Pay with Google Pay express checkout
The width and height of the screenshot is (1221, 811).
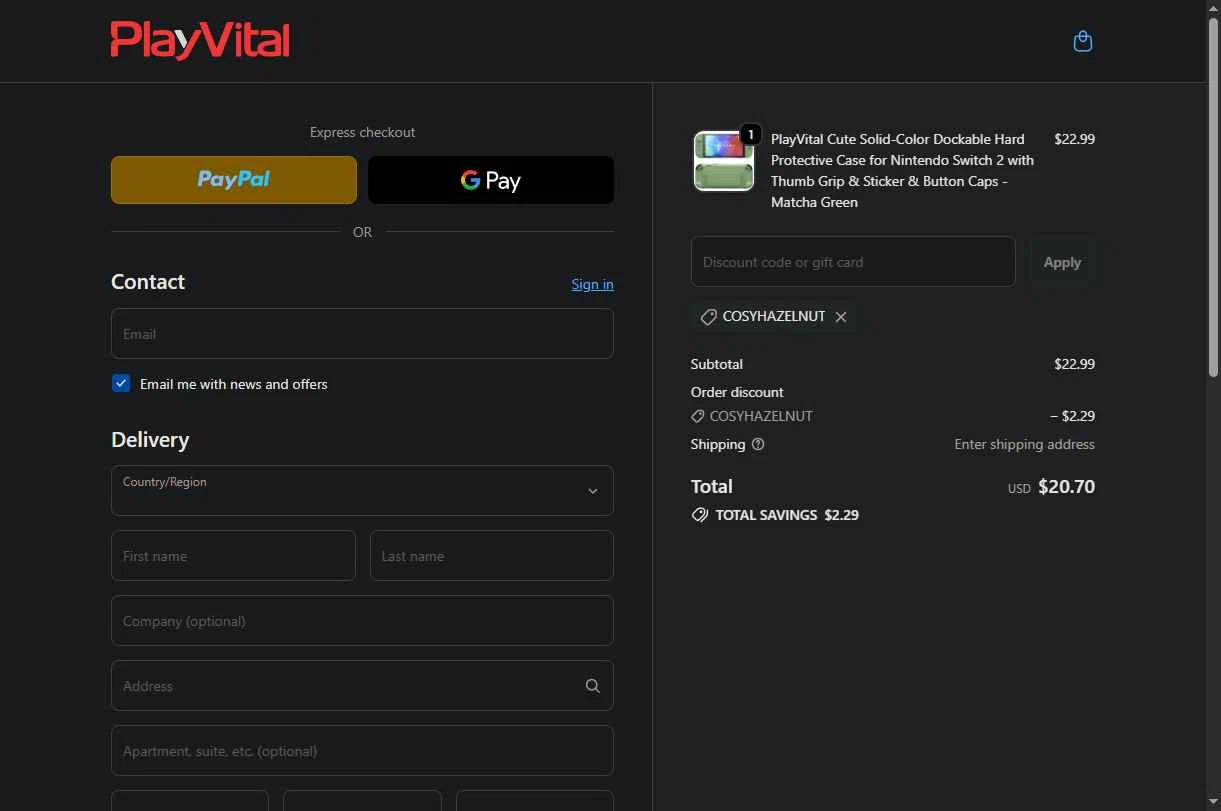(491, 180)
